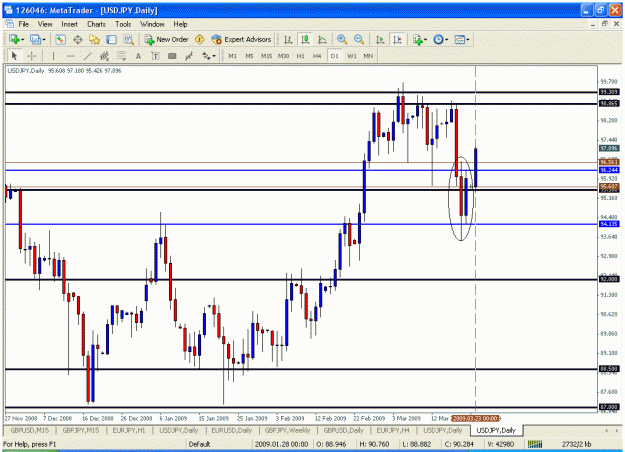625x452 pixels.
Task: Draw a vertical line
Action: click(53, 56)
